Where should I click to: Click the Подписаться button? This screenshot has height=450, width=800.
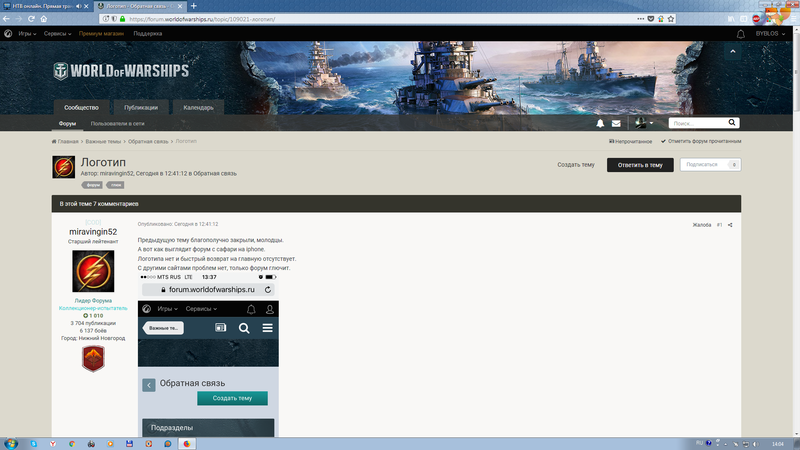[x=710, y=165]
